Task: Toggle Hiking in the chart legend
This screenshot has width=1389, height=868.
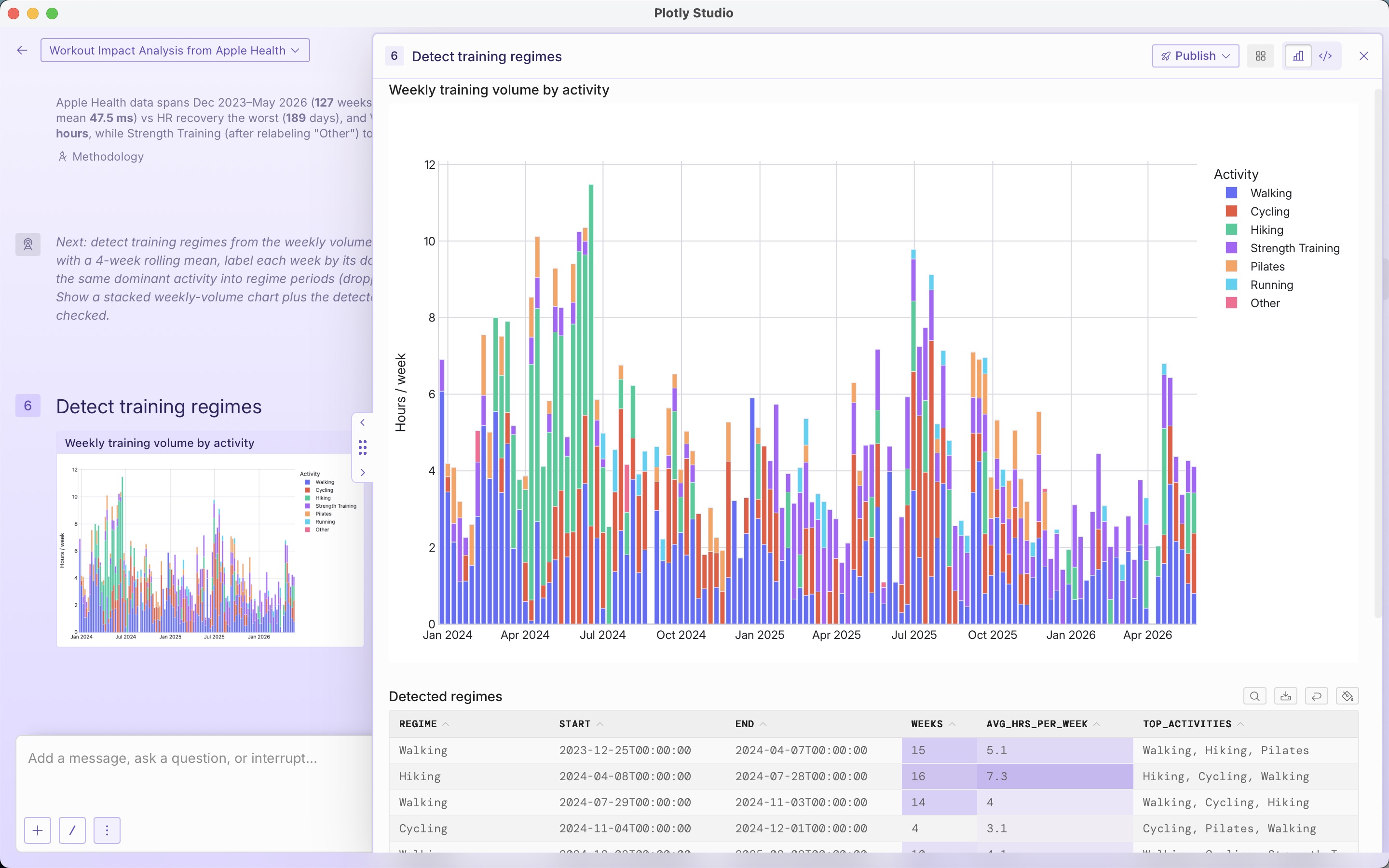Action: pyautogui.click(x=1254, y=230)
